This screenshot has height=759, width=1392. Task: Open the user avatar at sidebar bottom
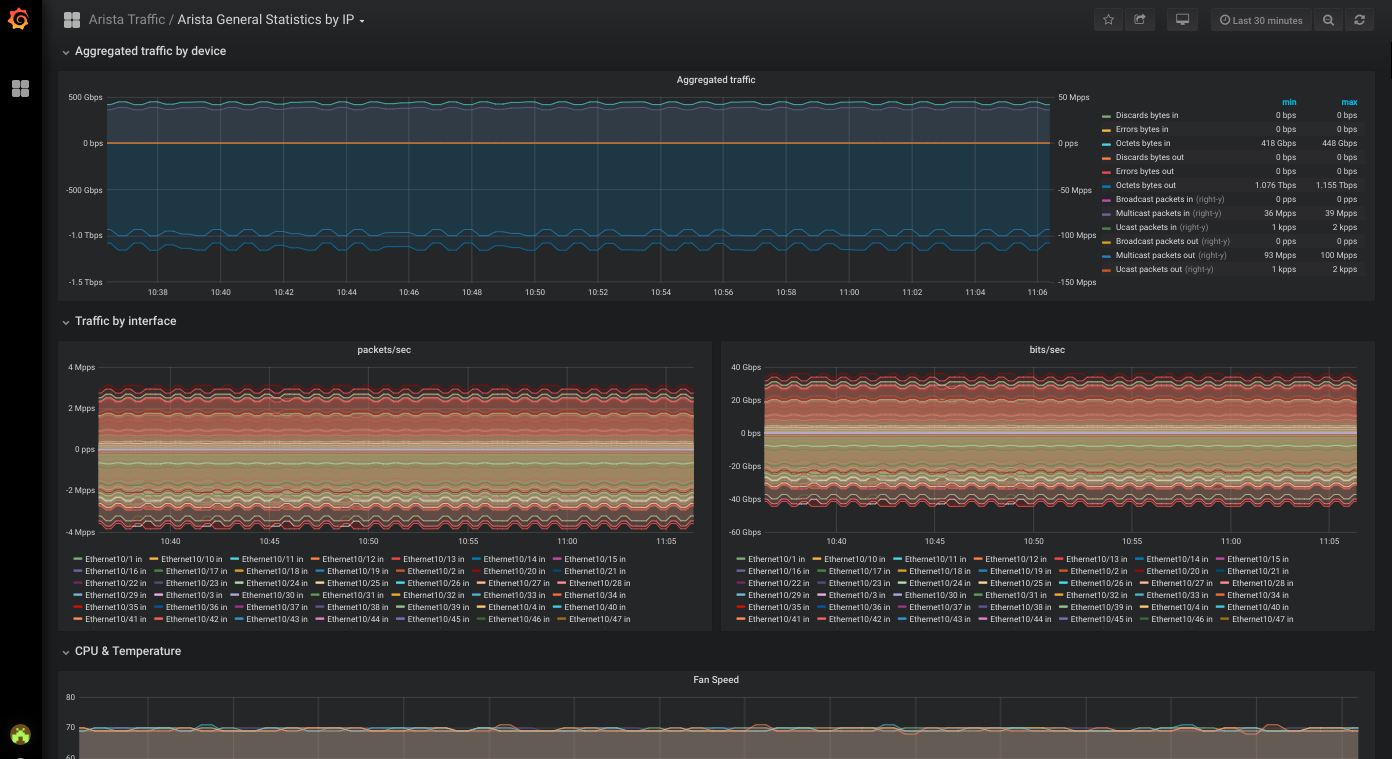pos(20,735)
